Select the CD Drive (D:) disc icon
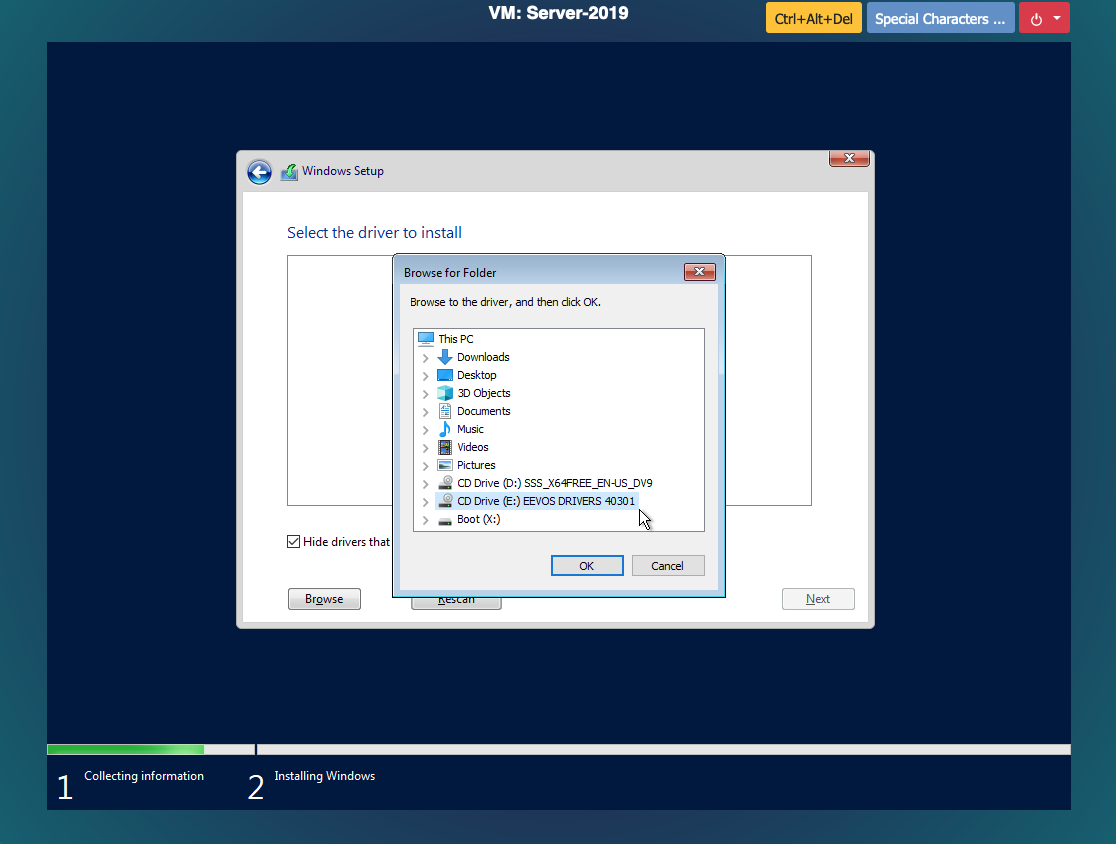The width and height of the screenshot is (1116, 844). [x=445, y=483]
